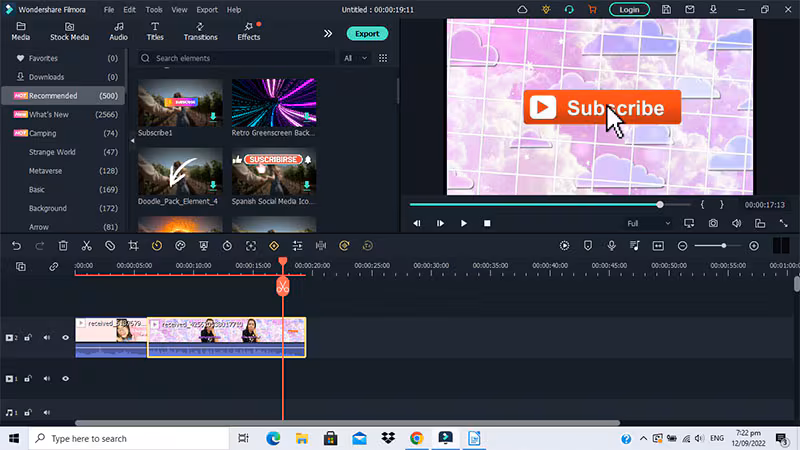Click the preview progress slider handle
This screenshot has width=800, height=450.
[x=660, y=205]
